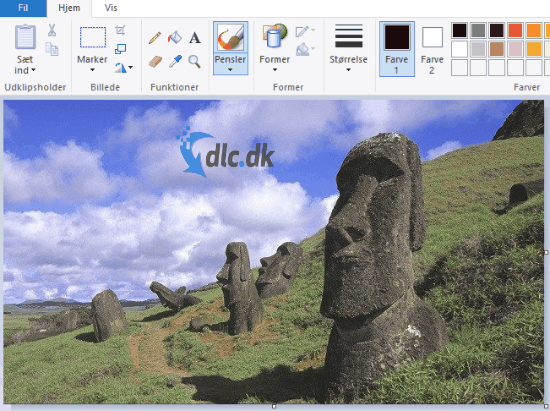
Task: Open the Fil menu
Action: coord(23,8)
